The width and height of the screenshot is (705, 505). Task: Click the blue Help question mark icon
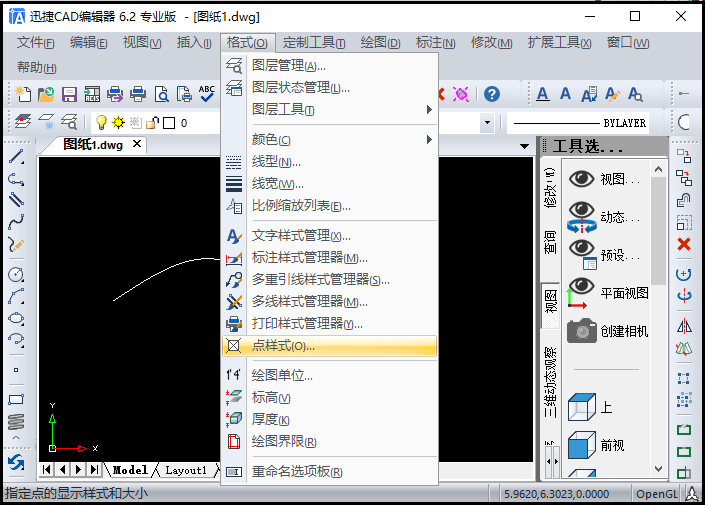[x=492, y=94]
